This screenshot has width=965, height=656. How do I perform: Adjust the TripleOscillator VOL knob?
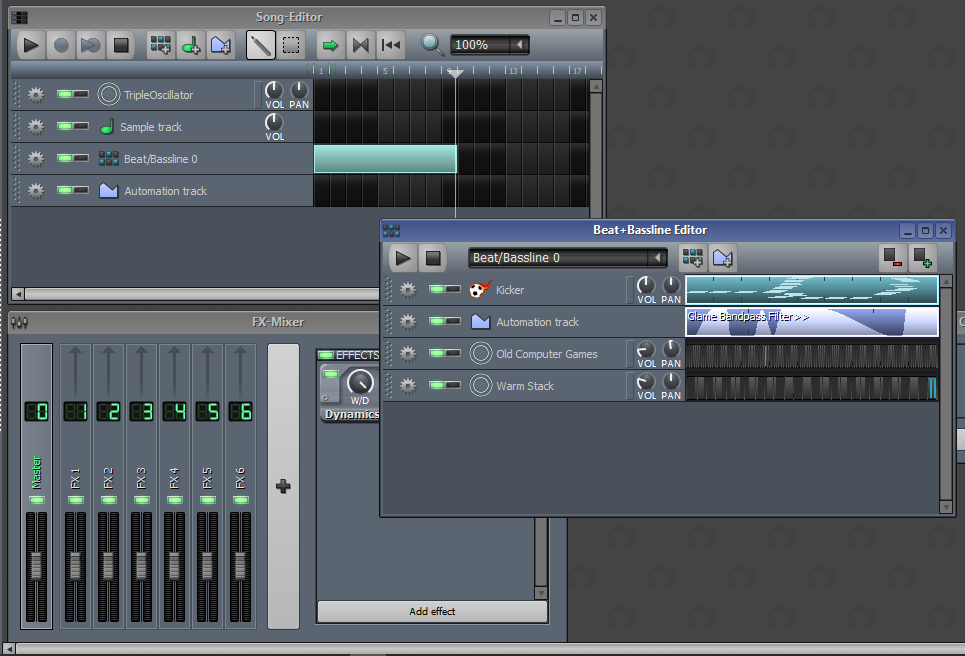pos(274,90)
